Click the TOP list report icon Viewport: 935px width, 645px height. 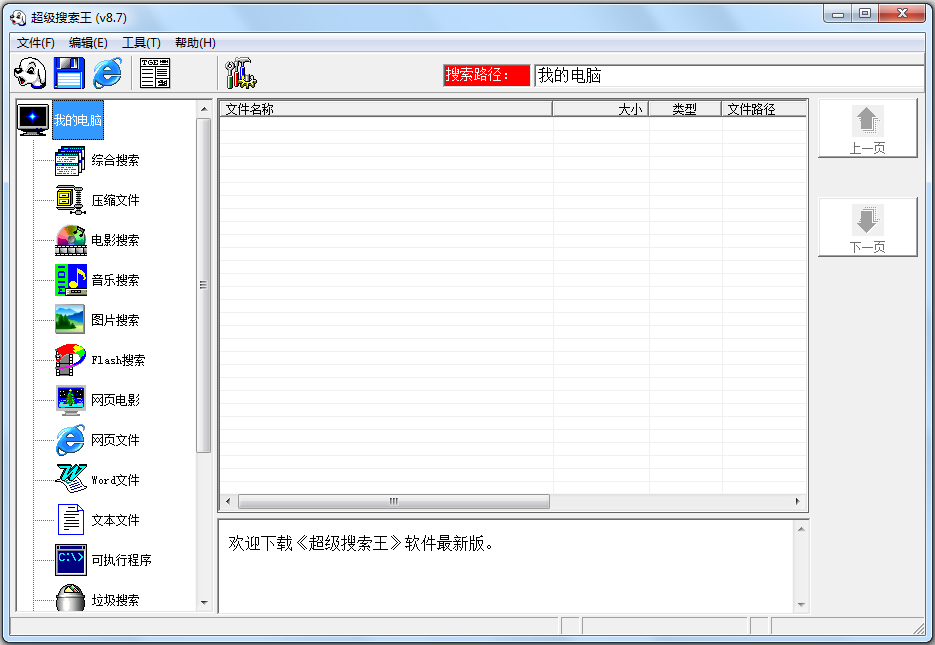(x=154, y=73)
